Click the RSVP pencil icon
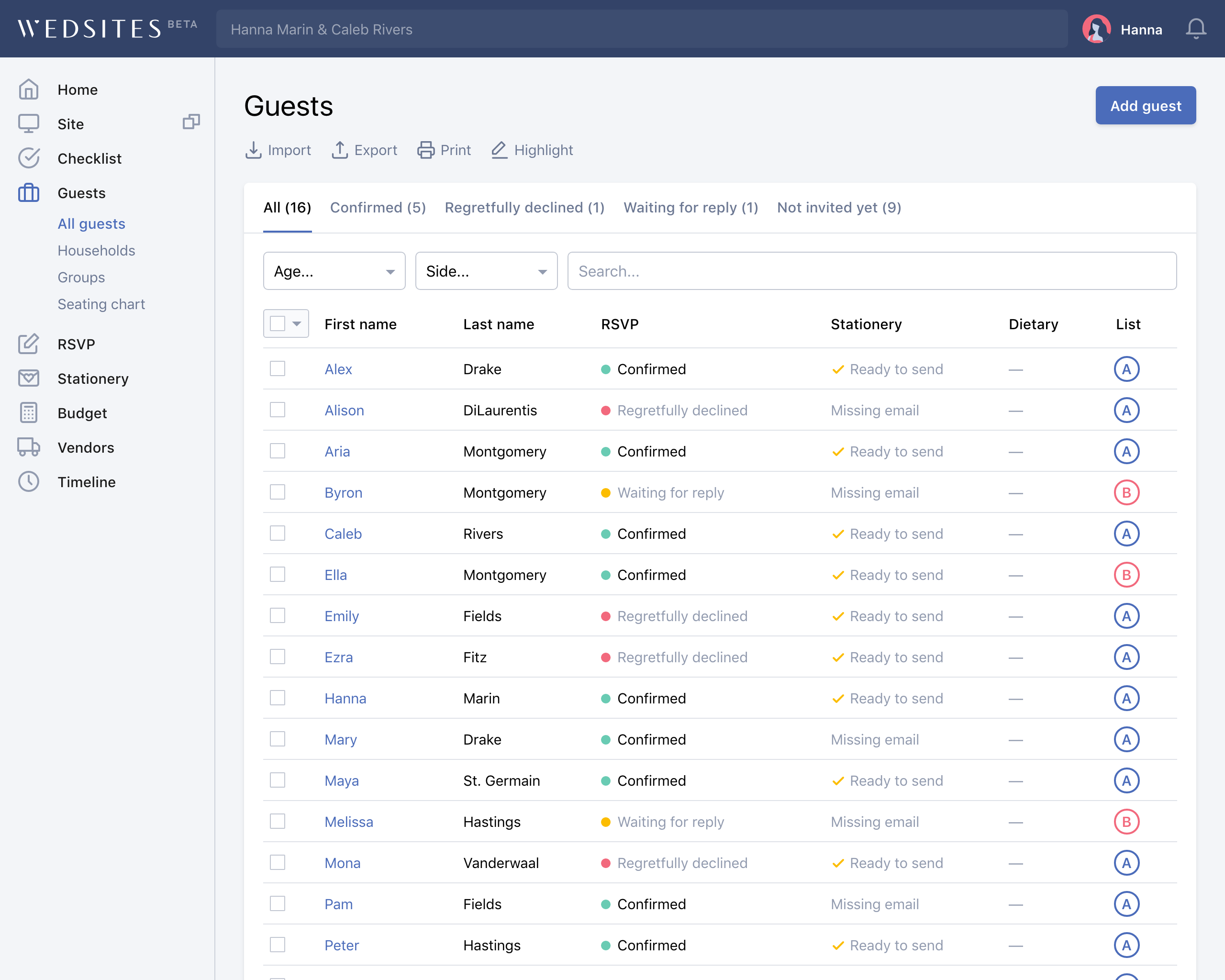 [x=28, y=344]
